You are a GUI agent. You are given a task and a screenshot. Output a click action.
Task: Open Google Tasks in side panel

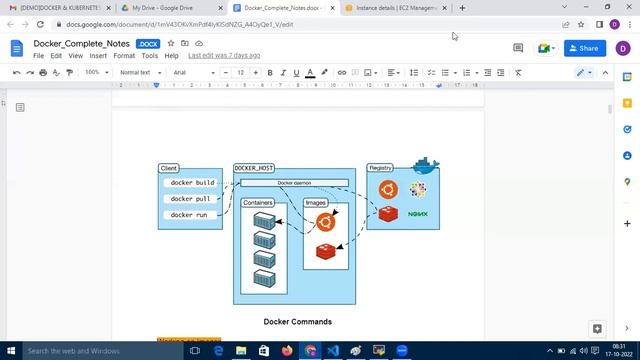point(627,129)
